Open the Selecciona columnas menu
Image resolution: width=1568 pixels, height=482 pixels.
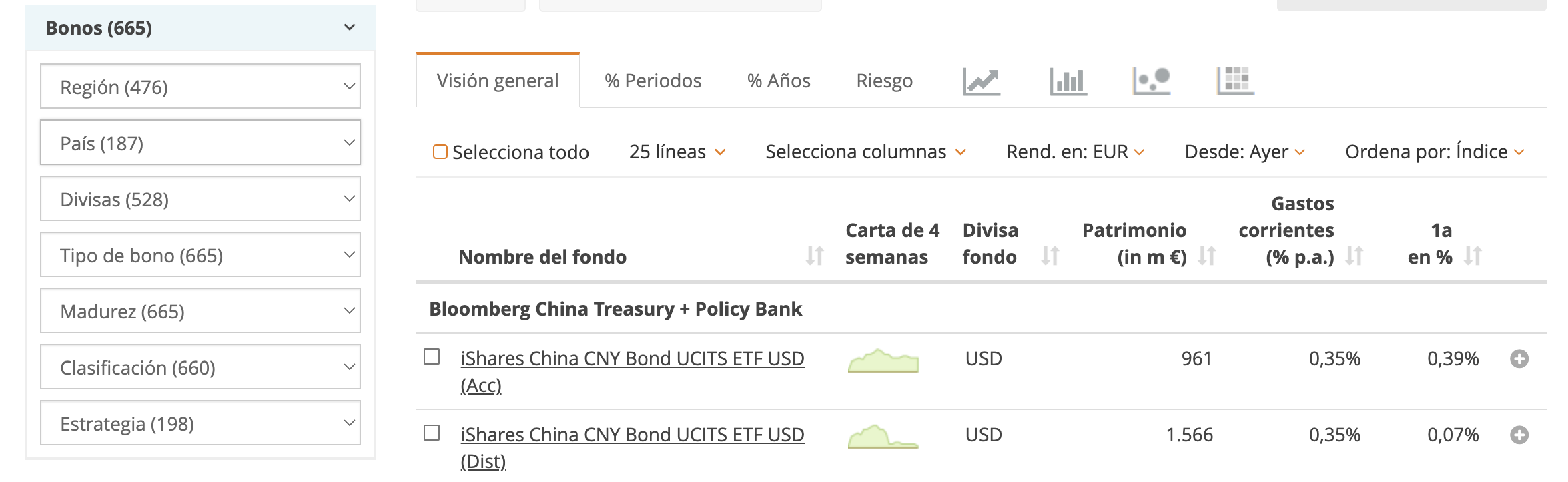pyautogui.click(x=865, y=152)
